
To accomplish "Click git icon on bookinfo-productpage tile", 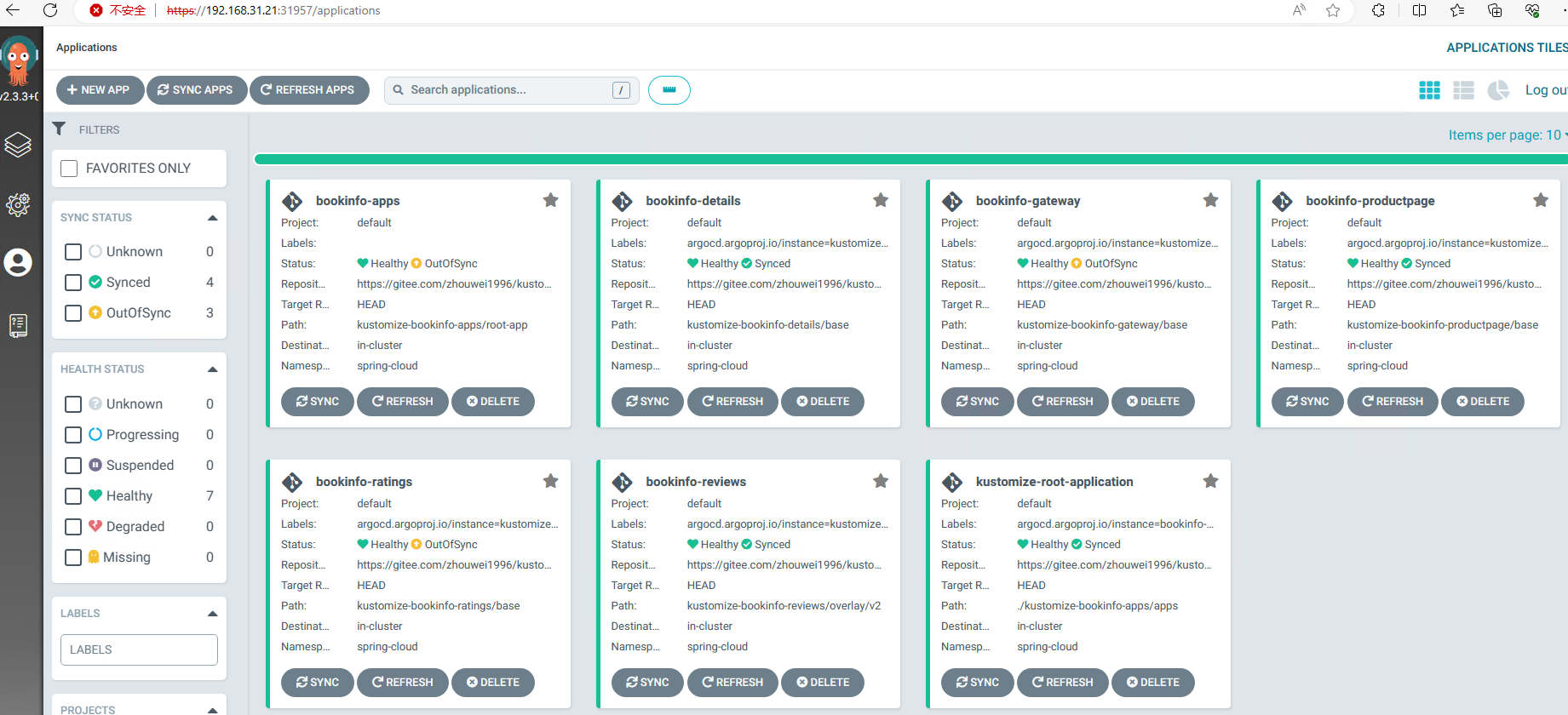I will click(x=1283, y=201).
